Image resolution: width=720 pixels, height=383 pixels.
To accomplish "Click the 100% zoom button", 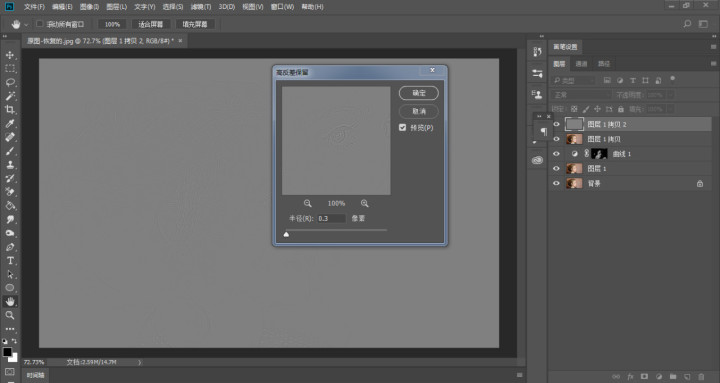I will [x=112, y=24].
